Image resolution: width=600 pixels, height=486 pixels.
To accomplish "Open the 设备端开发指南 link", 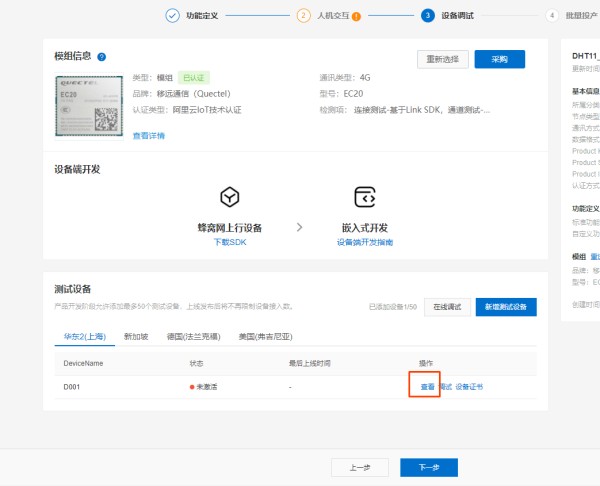I will (x=365, y=242).
